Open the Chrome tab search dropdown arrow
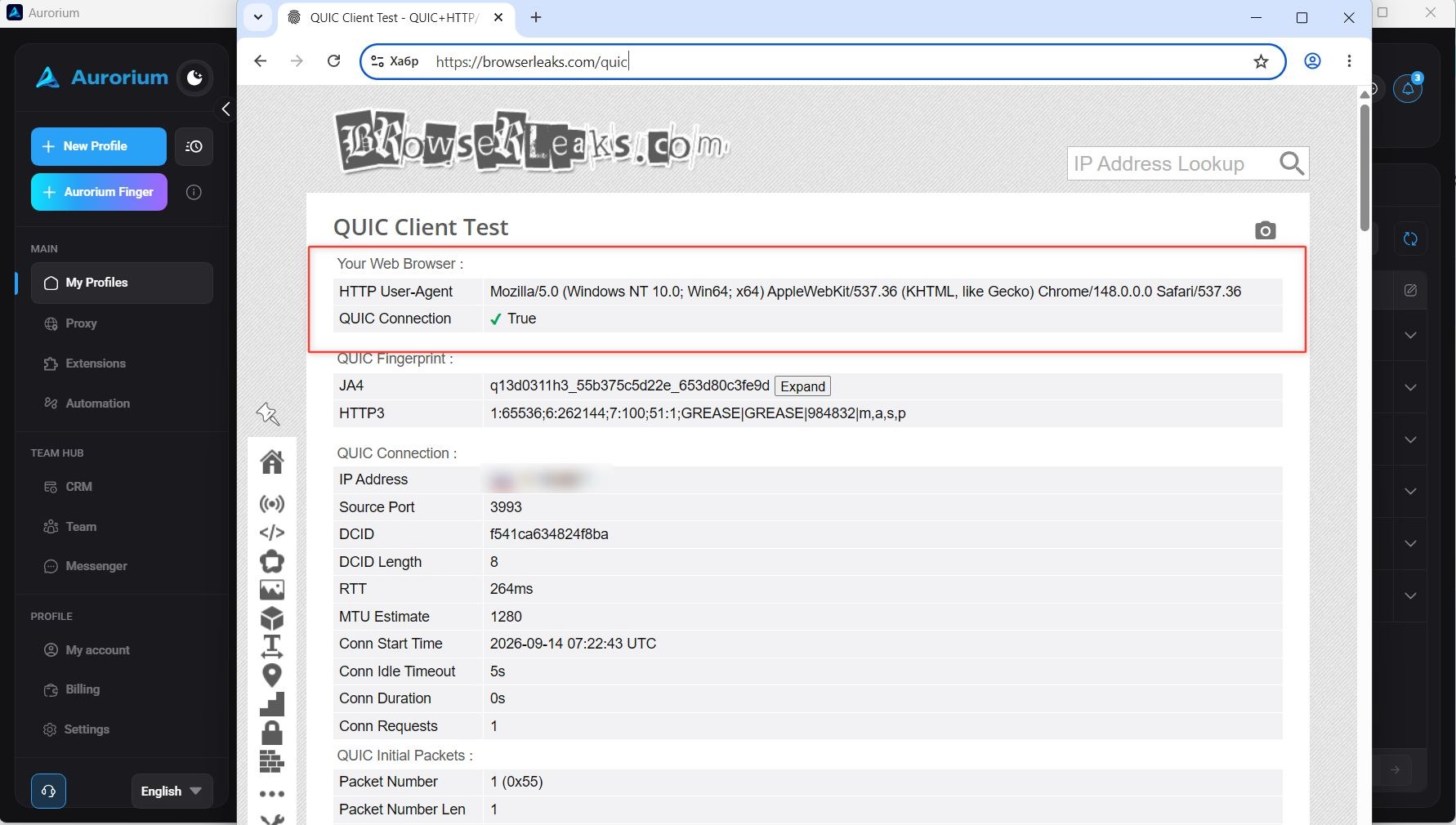 [258, 17]
